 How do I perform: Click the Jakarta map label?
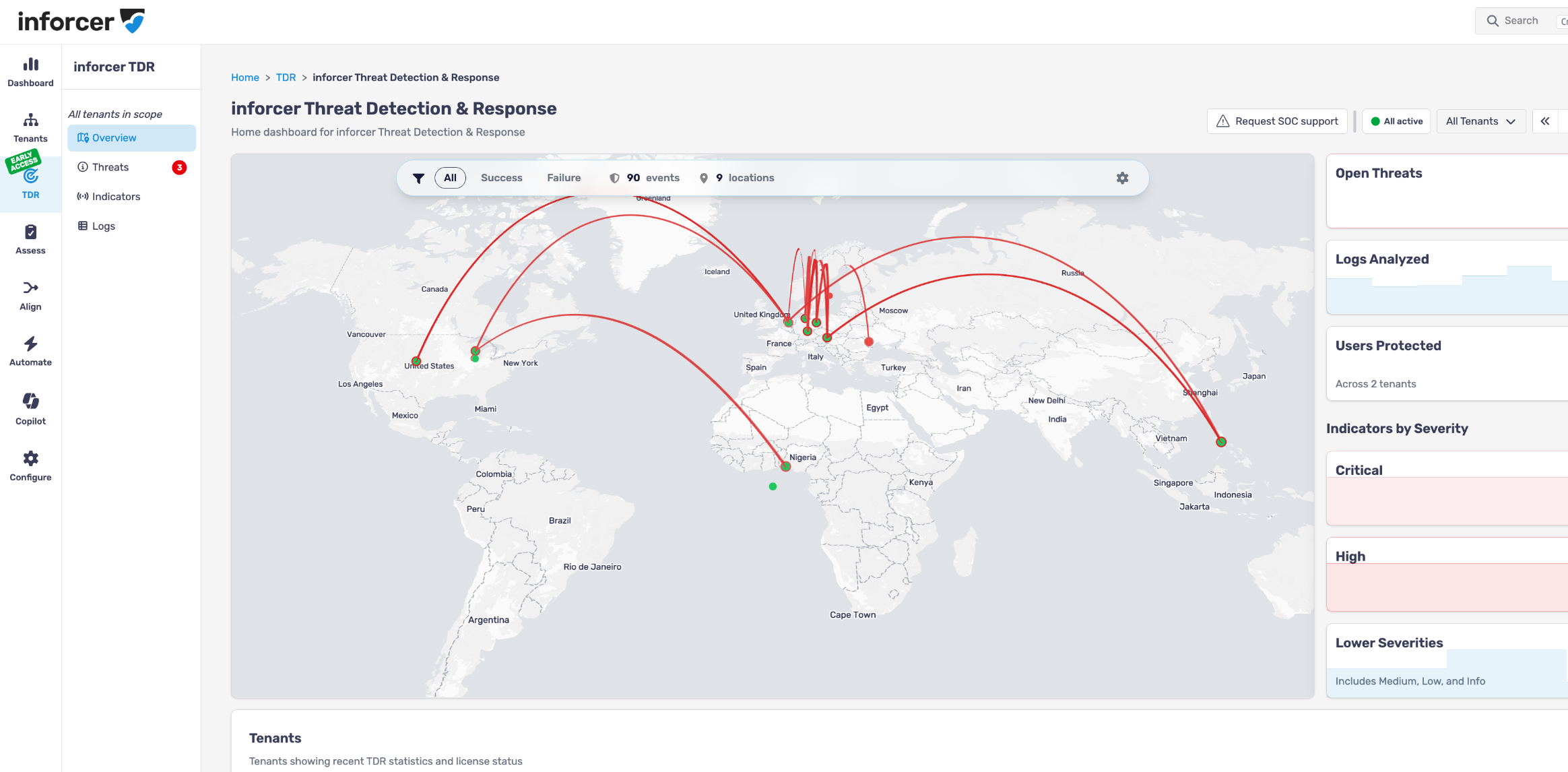click(x=1194, y=507)
